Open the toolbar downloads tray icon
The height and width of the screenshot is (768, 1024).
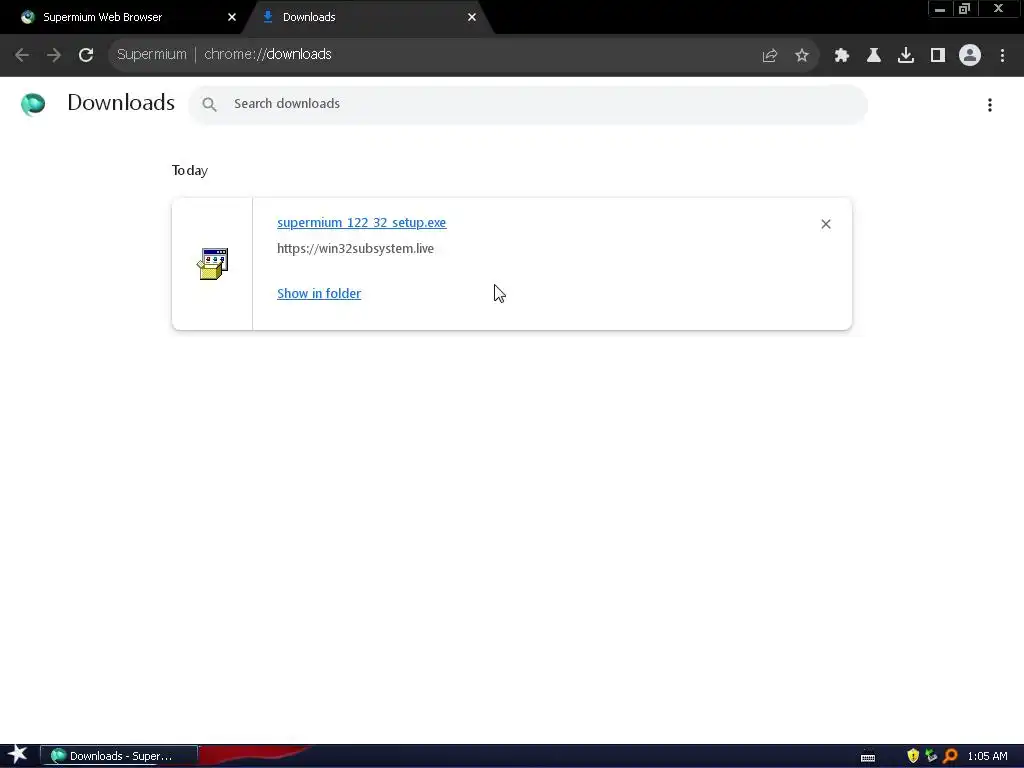(x=906, y=56)
